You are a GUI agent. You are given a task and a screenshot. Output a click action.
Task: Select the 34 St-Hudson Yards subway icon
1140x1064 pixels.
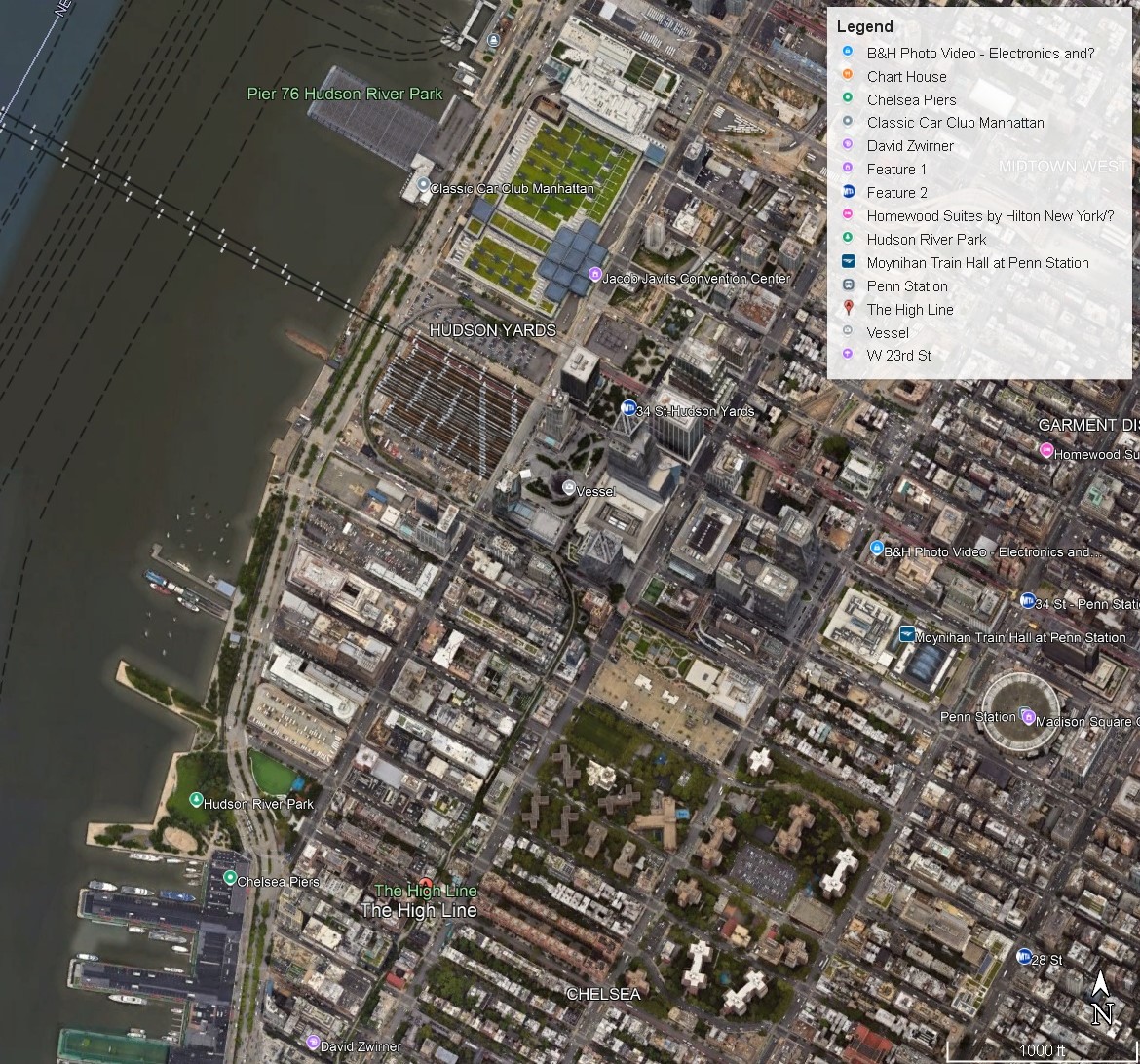(628, 408)
